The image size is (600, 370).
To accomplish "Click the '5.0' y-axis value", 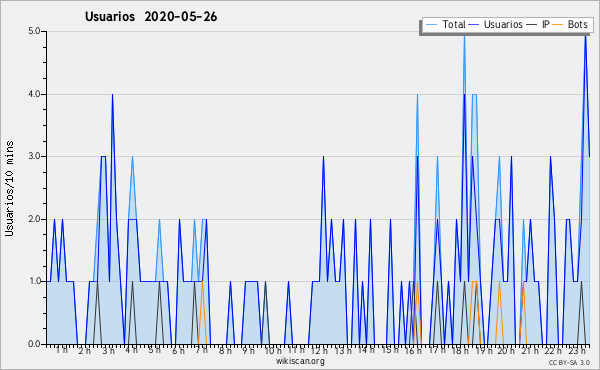I will click(x=34, y=31).
